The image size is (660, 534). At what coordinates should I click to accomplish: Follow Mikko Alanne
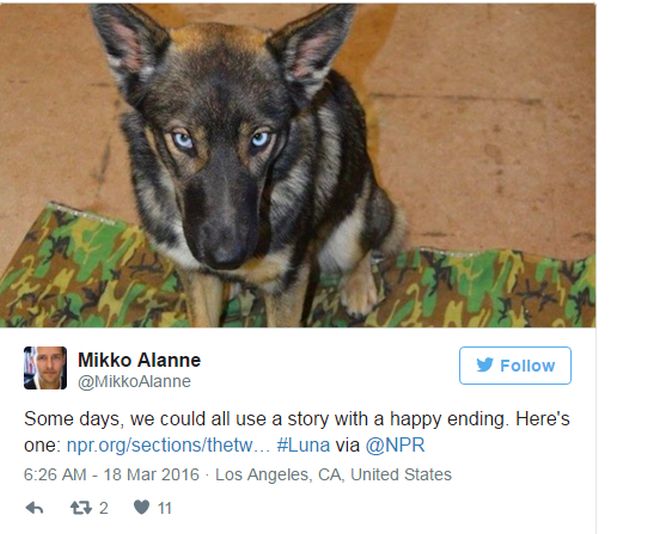click(x=515, y=366)
